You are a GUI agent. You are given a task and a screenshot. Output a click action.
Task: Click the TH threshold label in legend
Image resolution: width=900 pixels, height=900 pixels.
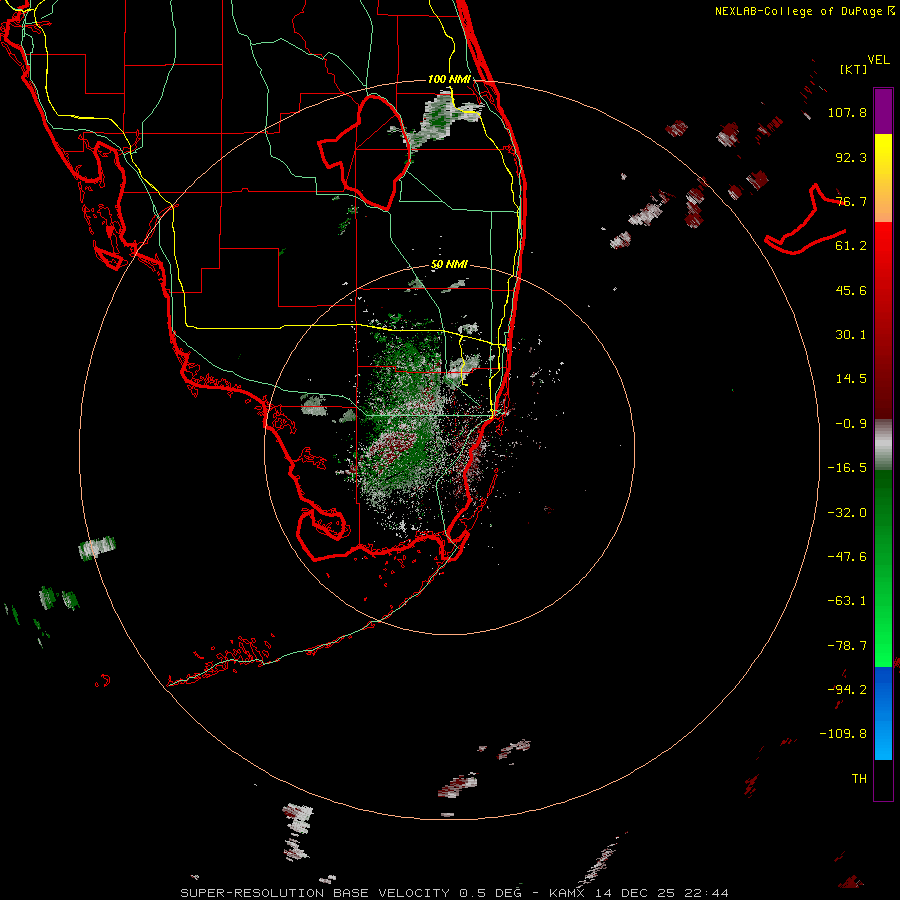(x=859, y=779)
